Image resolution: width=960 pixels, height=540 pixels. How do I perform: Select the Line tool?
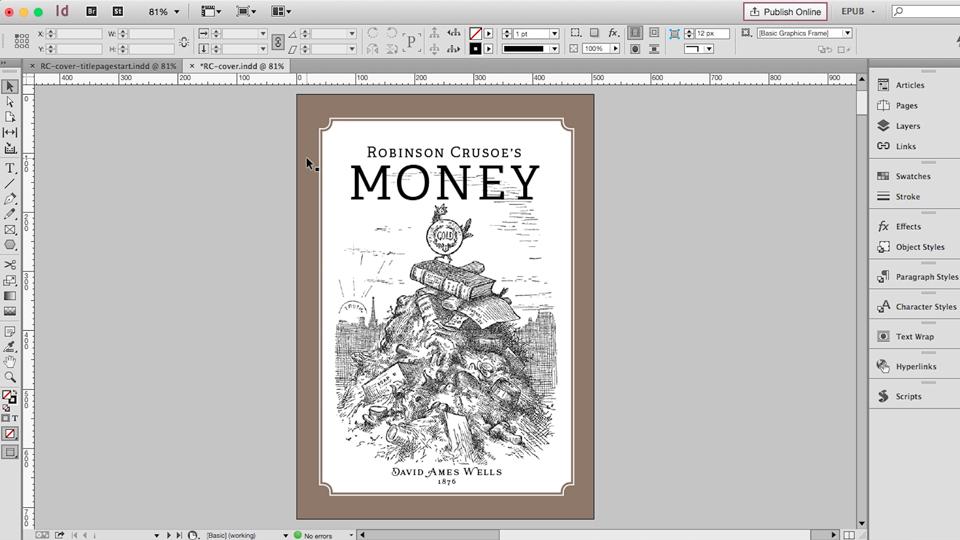[x=10, y=184]
